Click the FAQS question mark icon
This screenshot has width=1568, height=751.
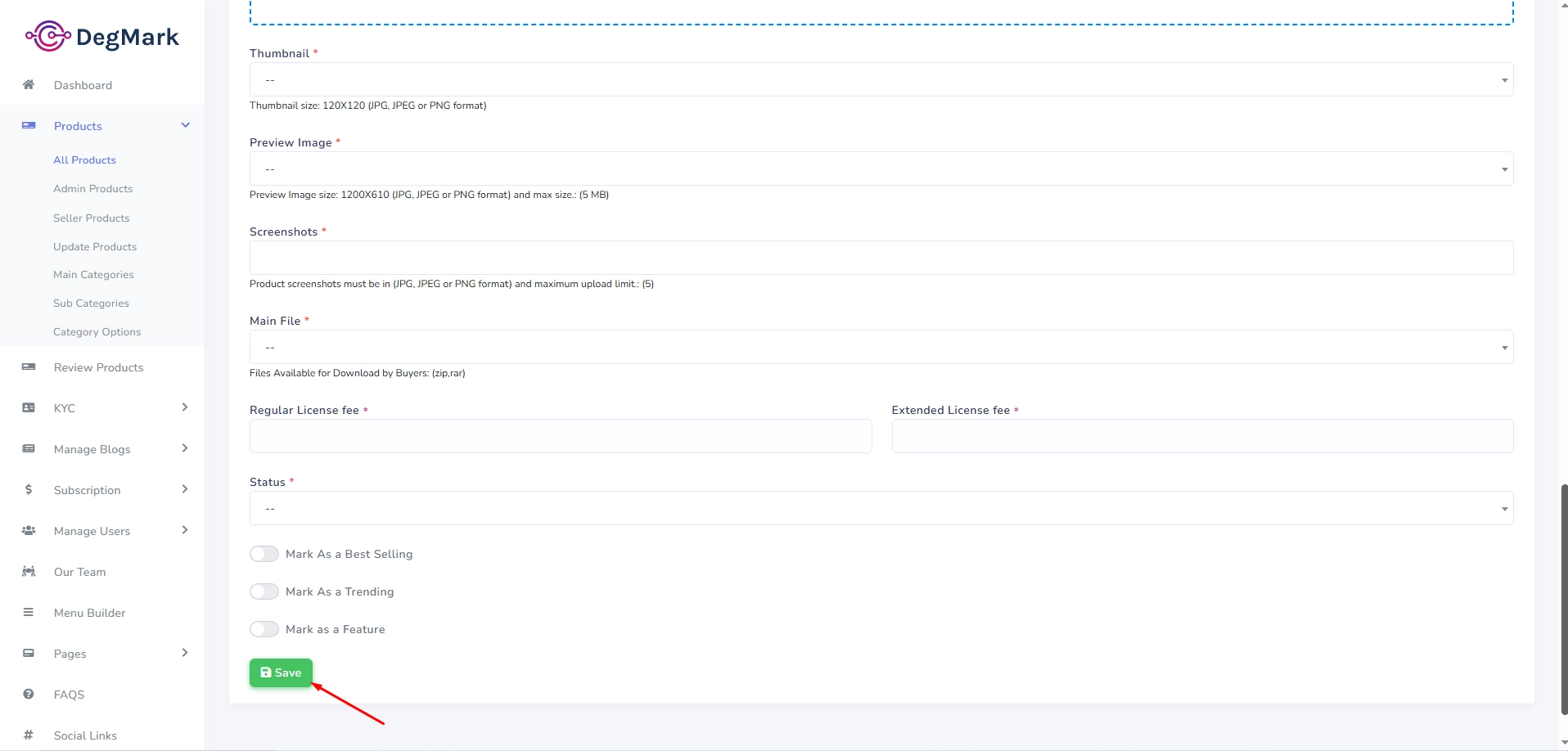tap(29, 695)
